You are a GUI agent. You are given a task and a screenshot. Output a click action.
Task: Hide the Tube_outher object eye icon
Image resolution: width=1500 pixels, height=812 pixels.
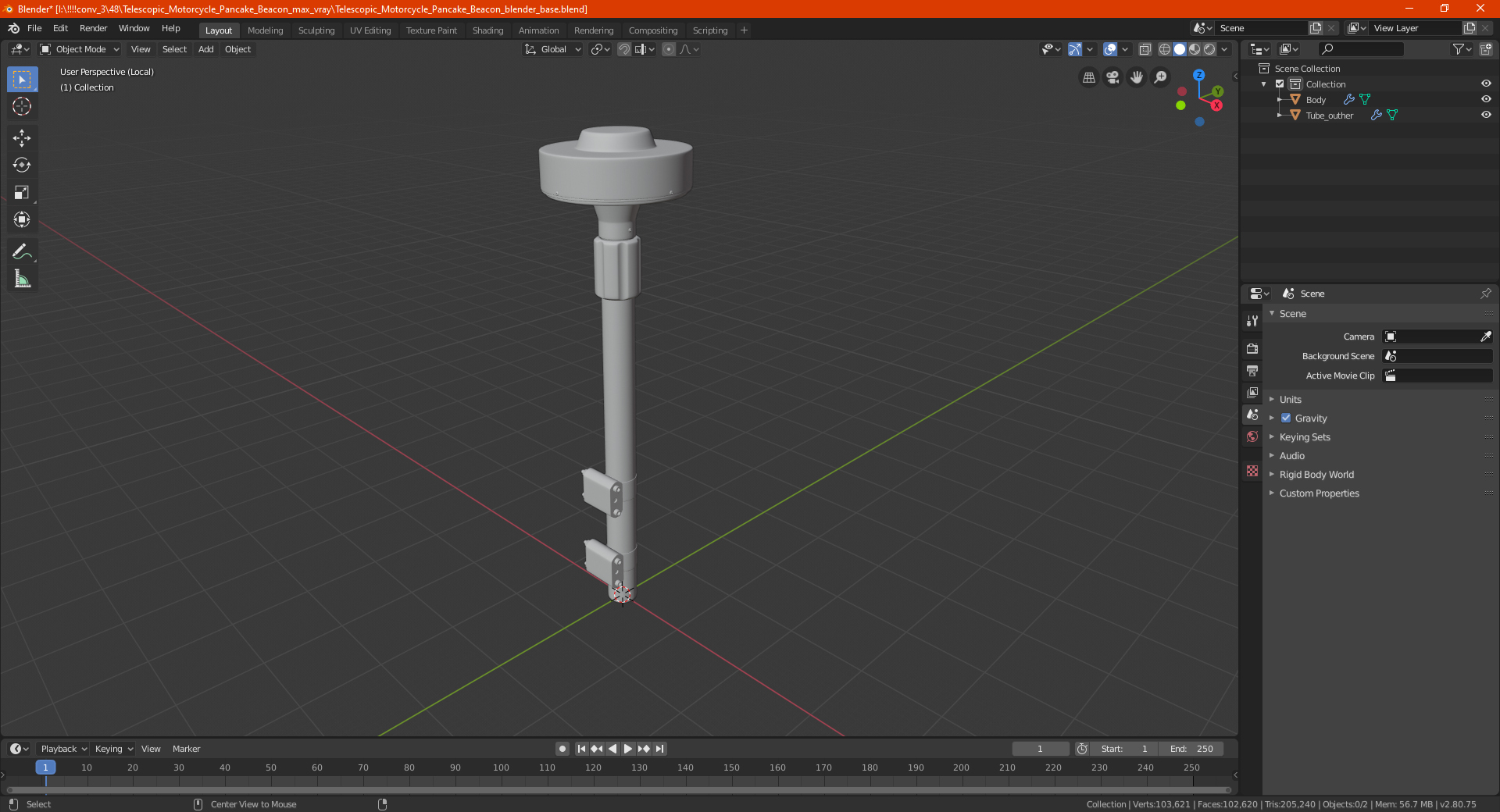1486,115
